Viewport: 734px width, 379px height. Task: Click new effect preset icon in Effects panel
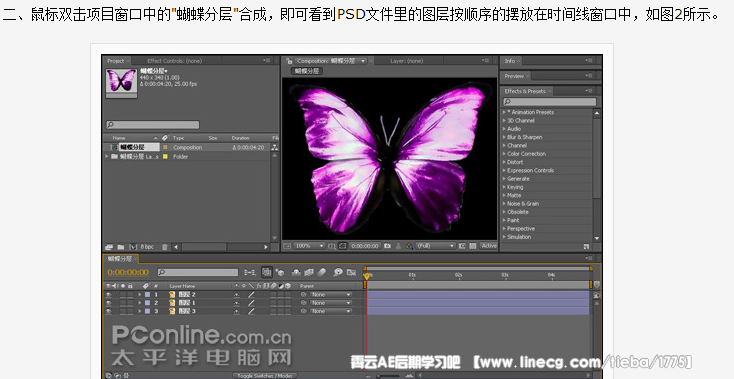click(586, 246)
